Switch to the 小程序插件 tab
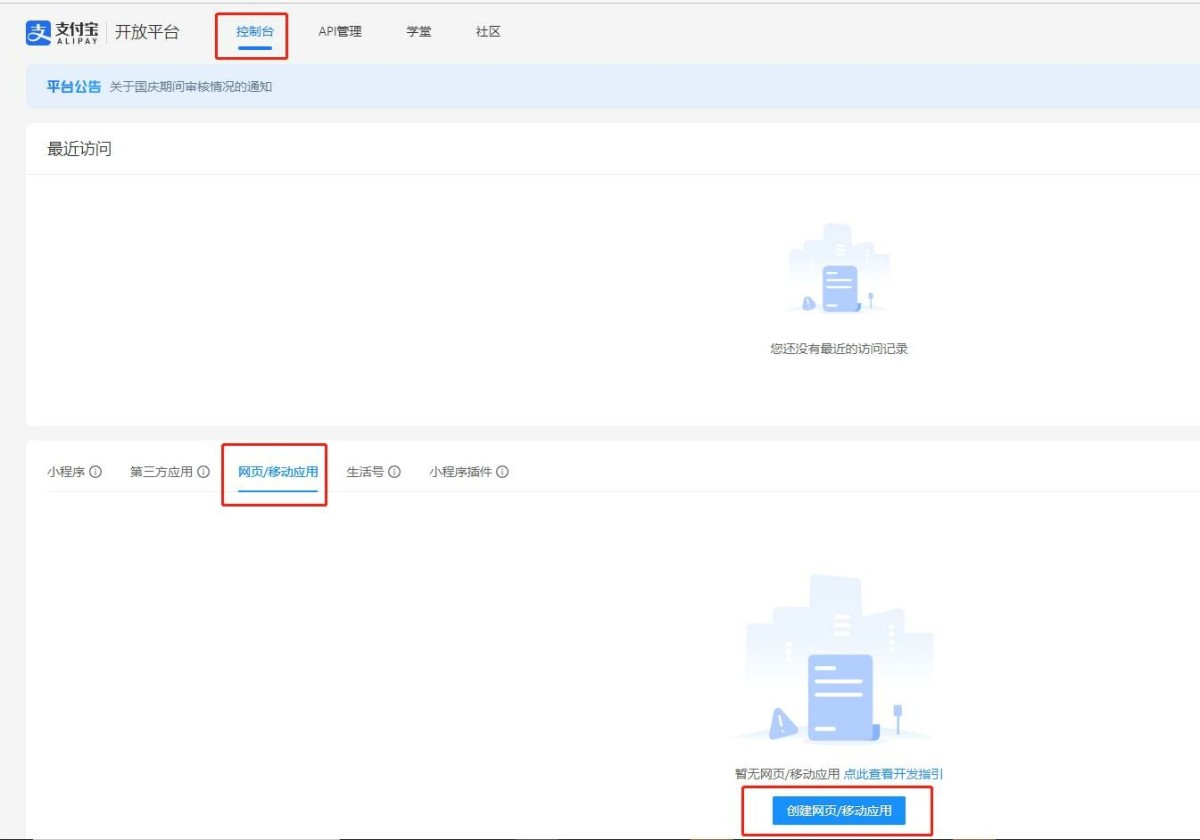This screenshot has height=840, width=1200. point(461,472)
